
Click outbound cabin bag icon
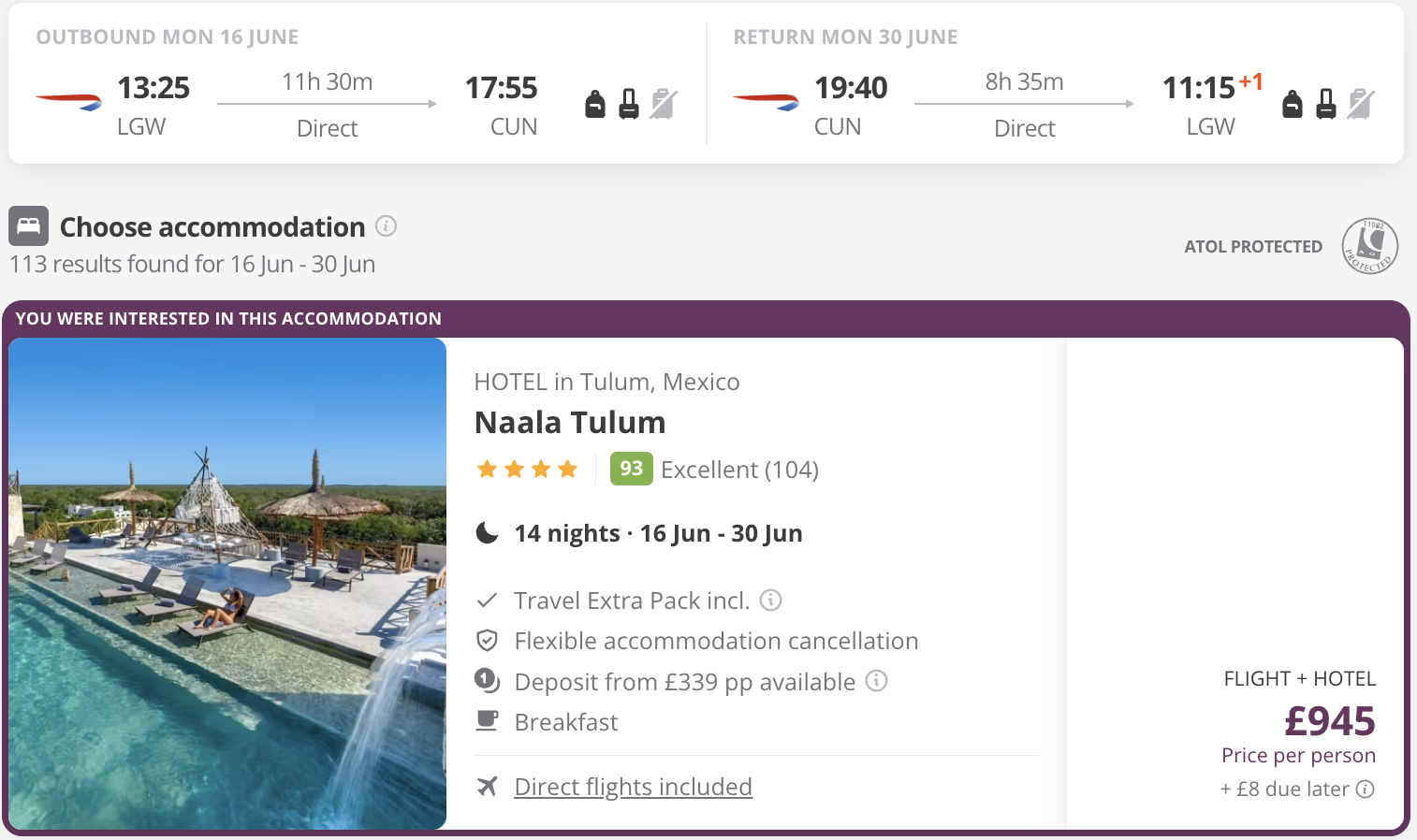click(629, 104)
